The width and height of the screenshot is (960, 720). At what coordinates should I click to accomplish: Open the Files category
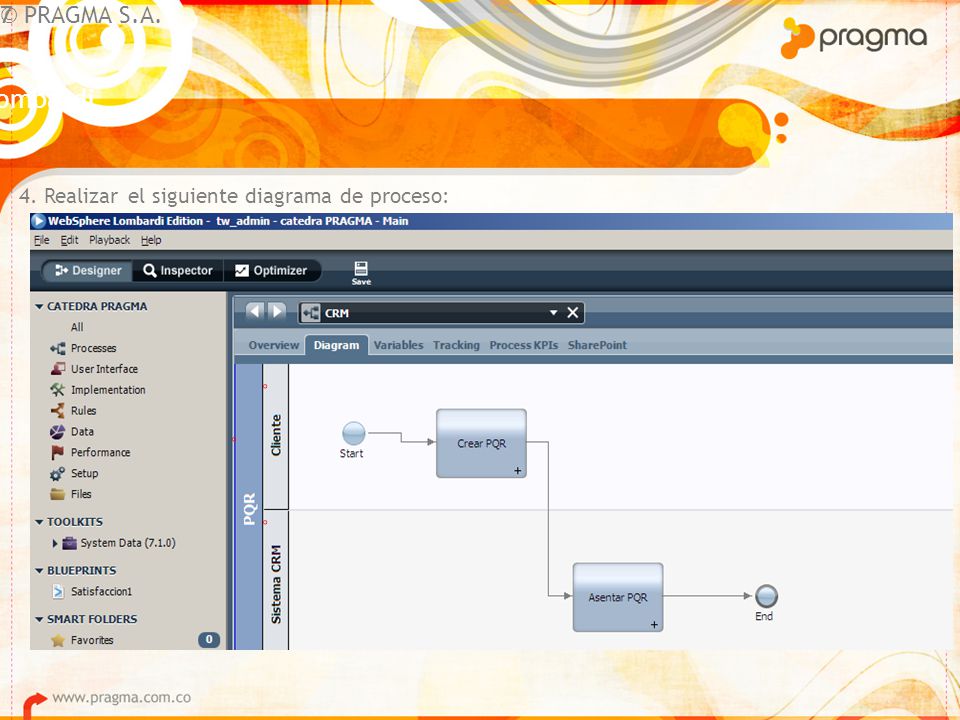(x=81, y=494)
